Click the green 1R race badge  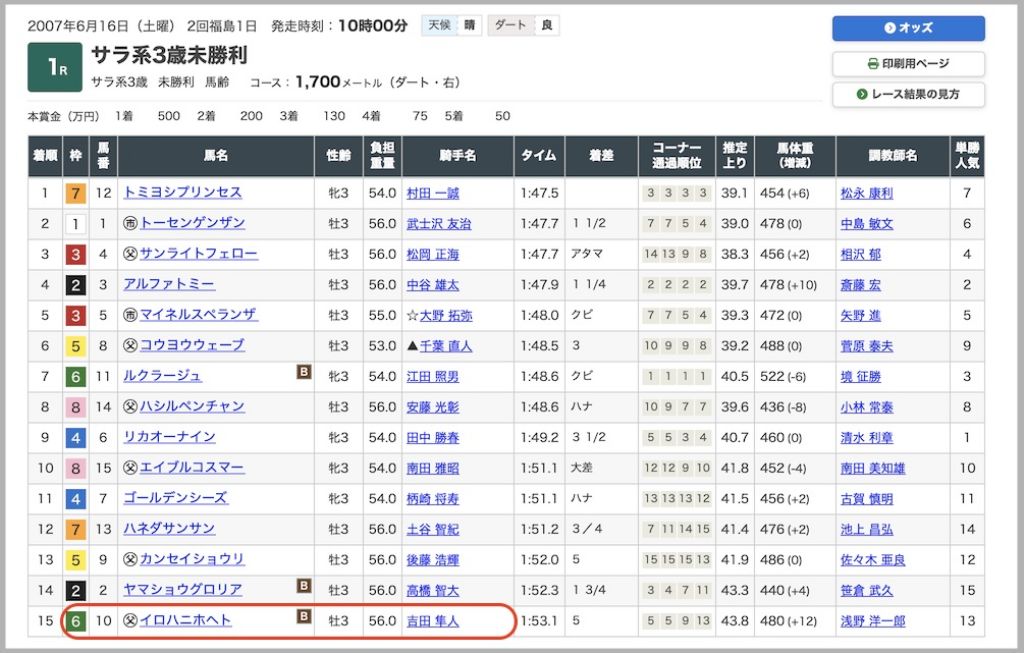pos(55,67)
